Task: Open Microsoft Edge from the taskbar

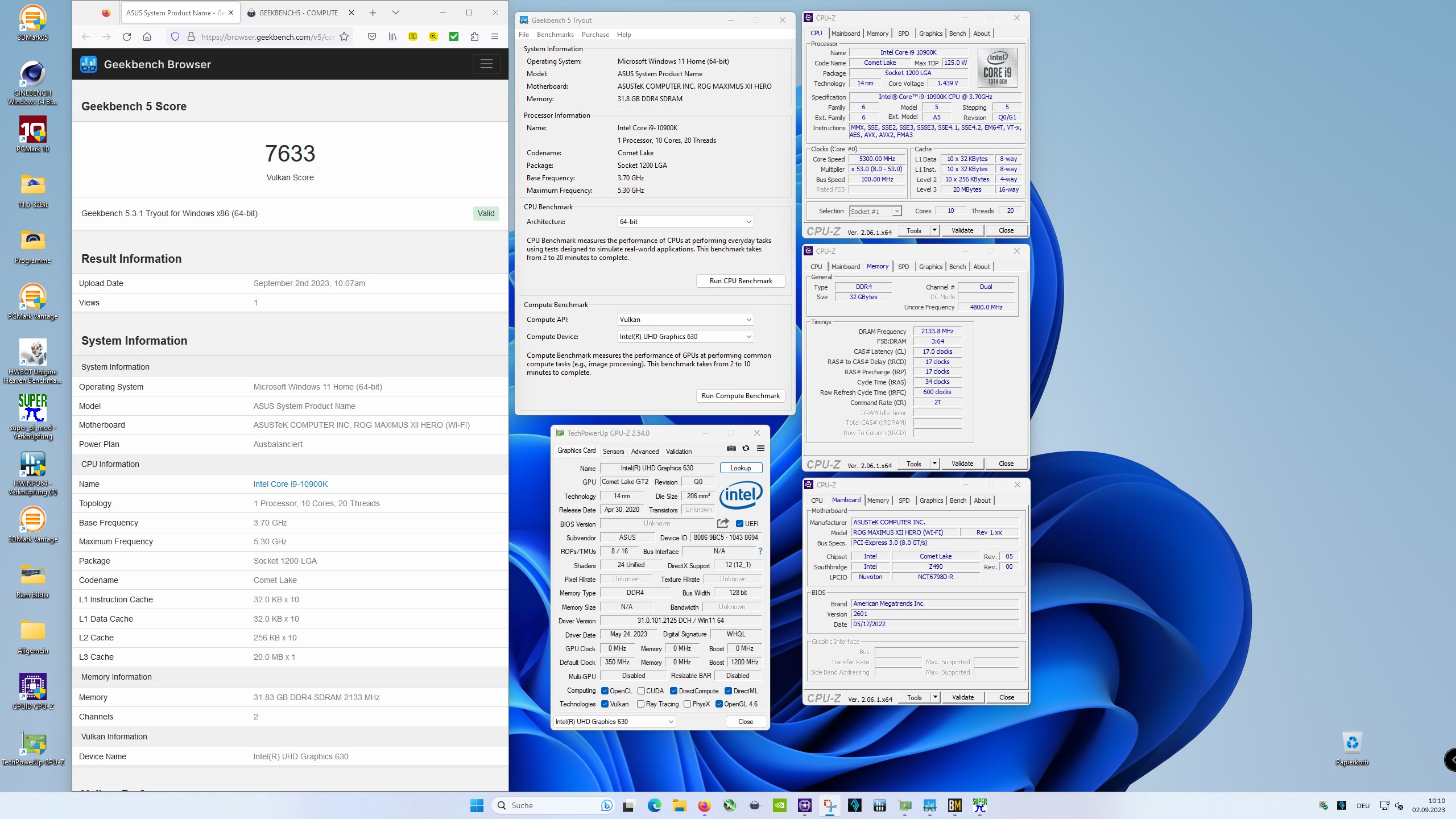Action: (x=654, y=805)
